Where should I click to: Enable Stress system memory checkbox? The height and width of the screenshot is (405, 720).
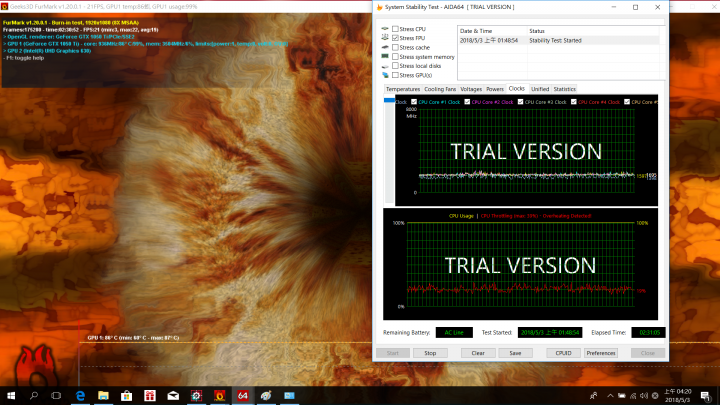pos(395,56)
